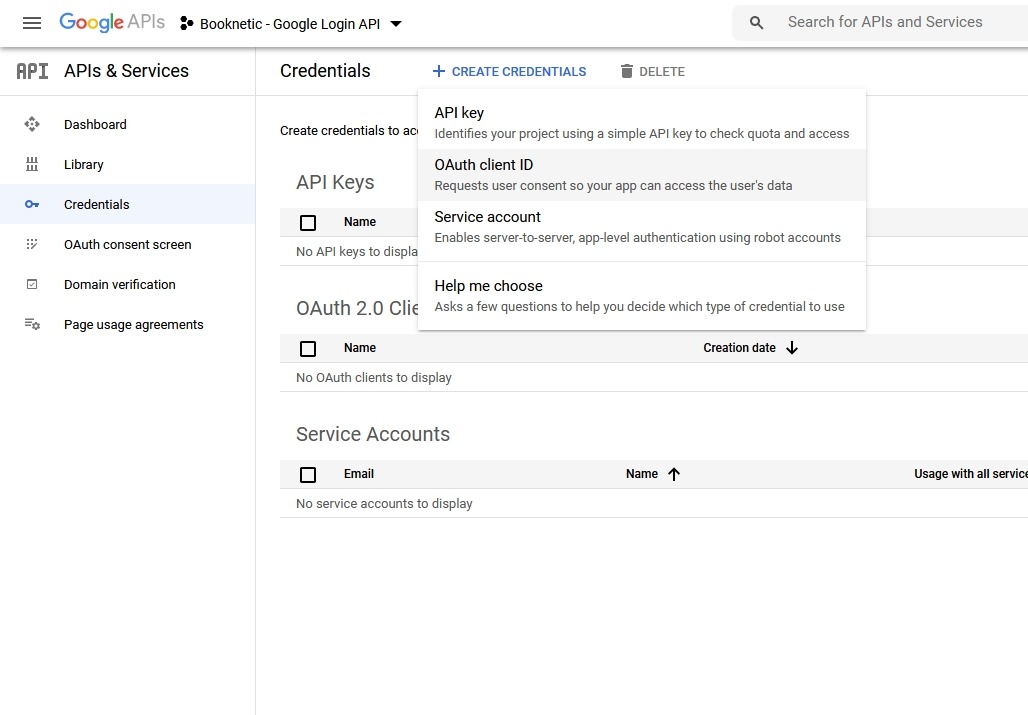Click the search magnifier icon
The height and width of the screenshot is (715, 1028).
pyautogui.click(x=754, y=21)
